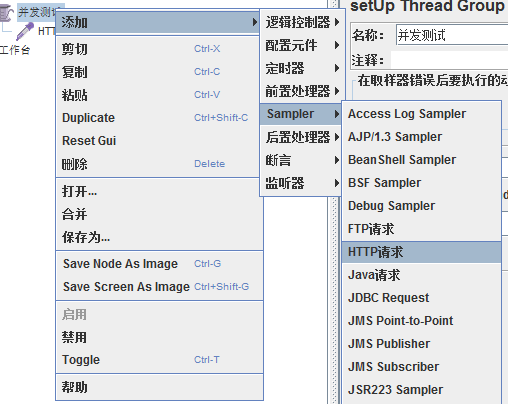The height and width of the screenshot is (404, 508).
Task: Click Save Screen As Image
Action: pos(160,287)
